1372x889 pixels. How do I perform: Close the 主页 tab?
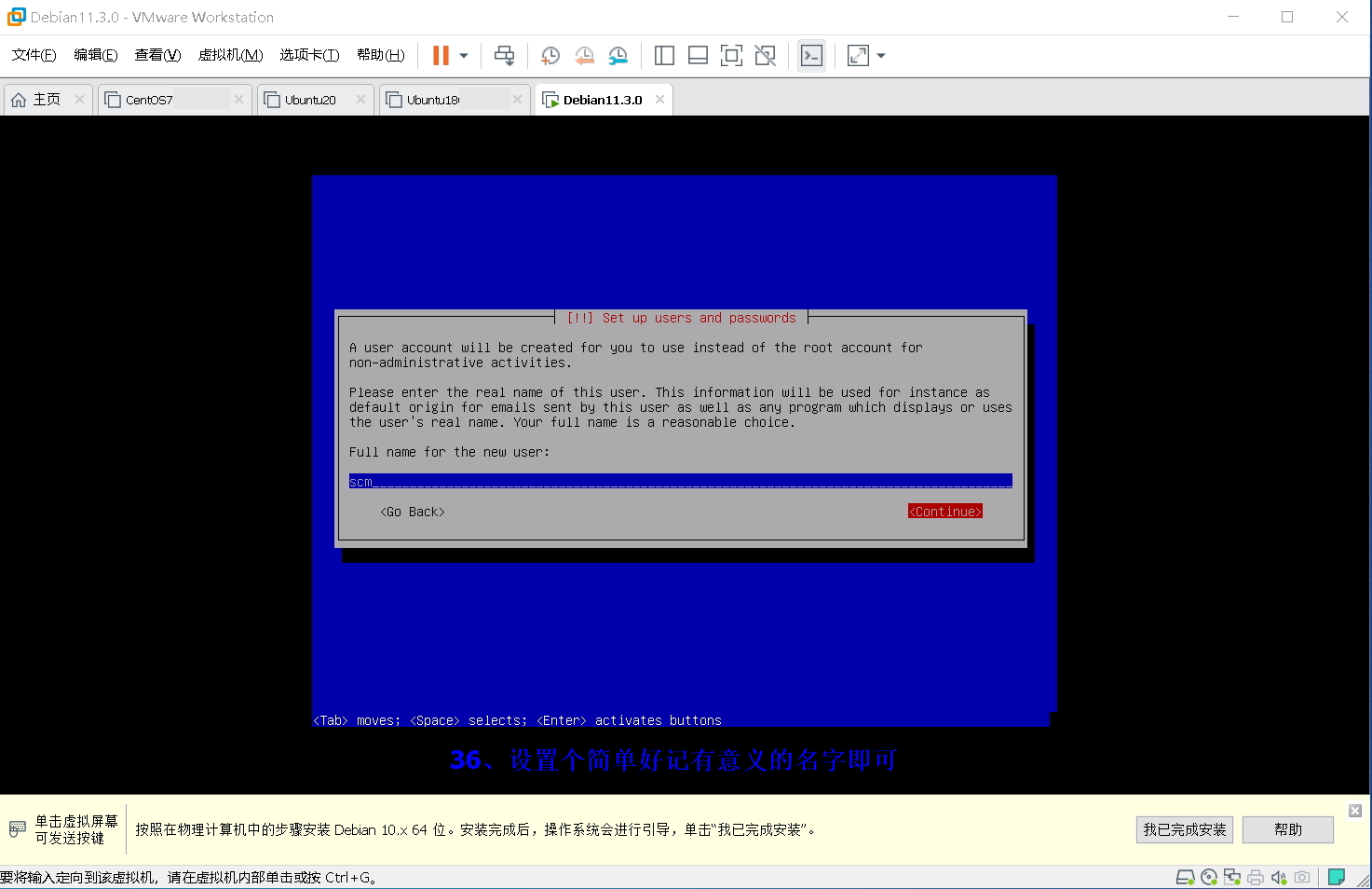click(x=79, y=100)
